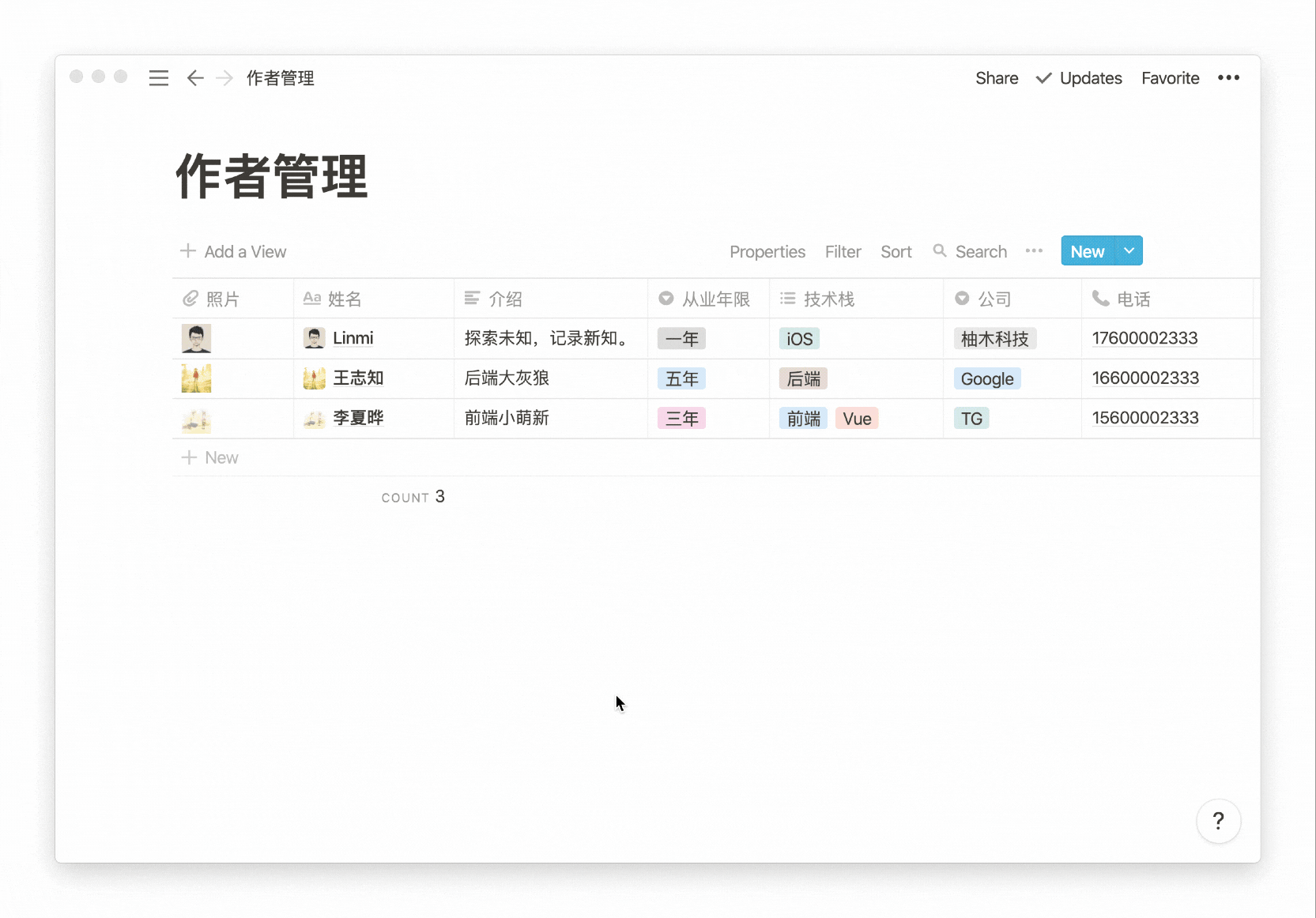
Task: Click the blue New button
Action: pyautogui.click(x=1088, y=251)
